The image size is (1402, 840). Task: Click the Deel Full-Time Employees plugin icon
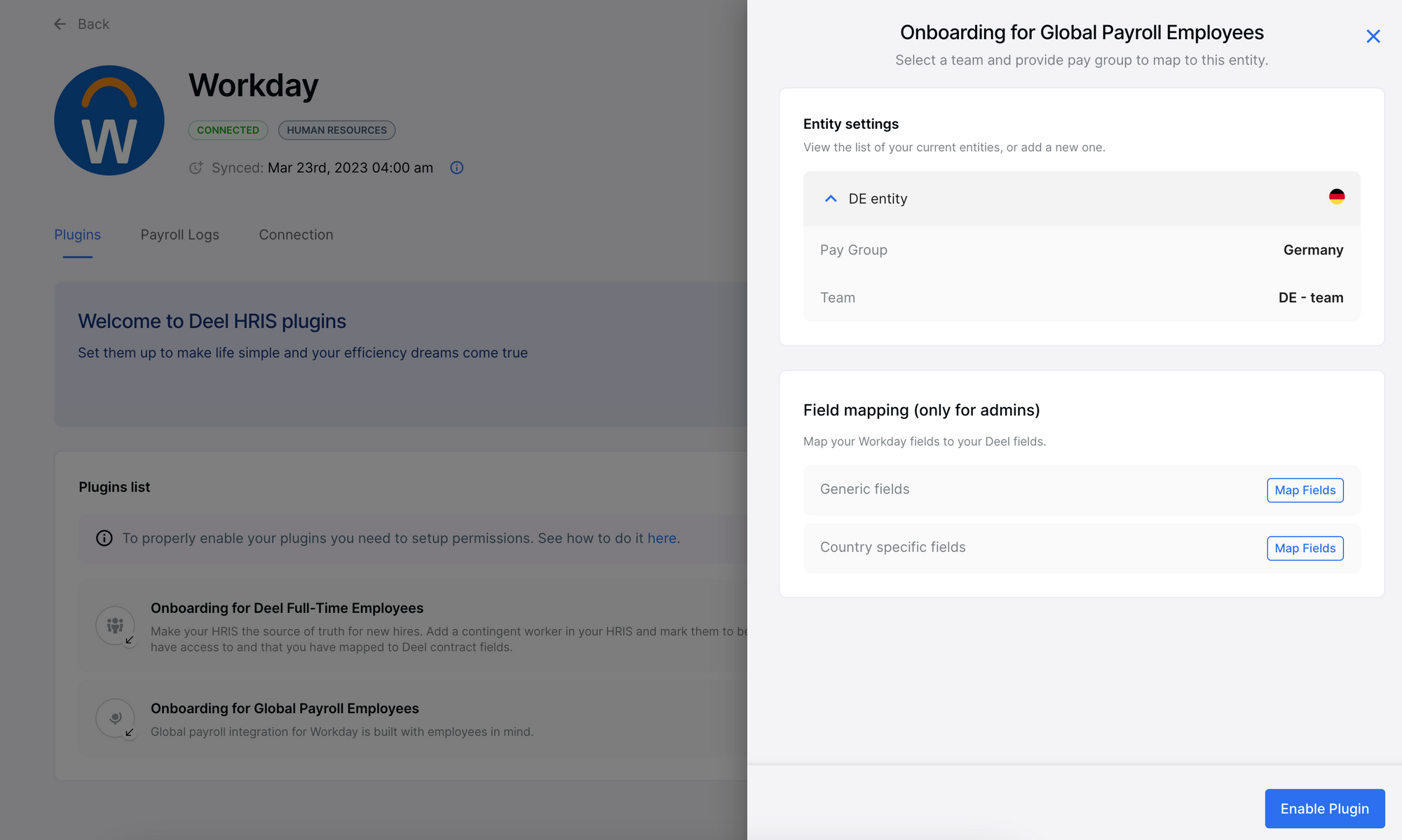pos(116,626)
